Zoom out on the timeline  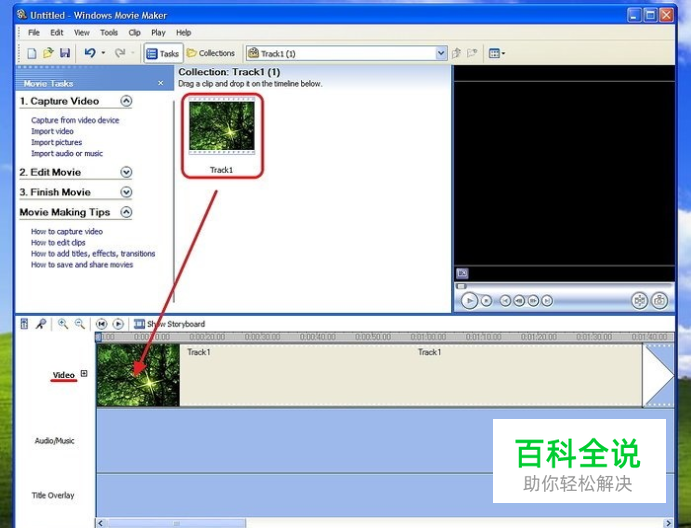(x=80, y=324)
